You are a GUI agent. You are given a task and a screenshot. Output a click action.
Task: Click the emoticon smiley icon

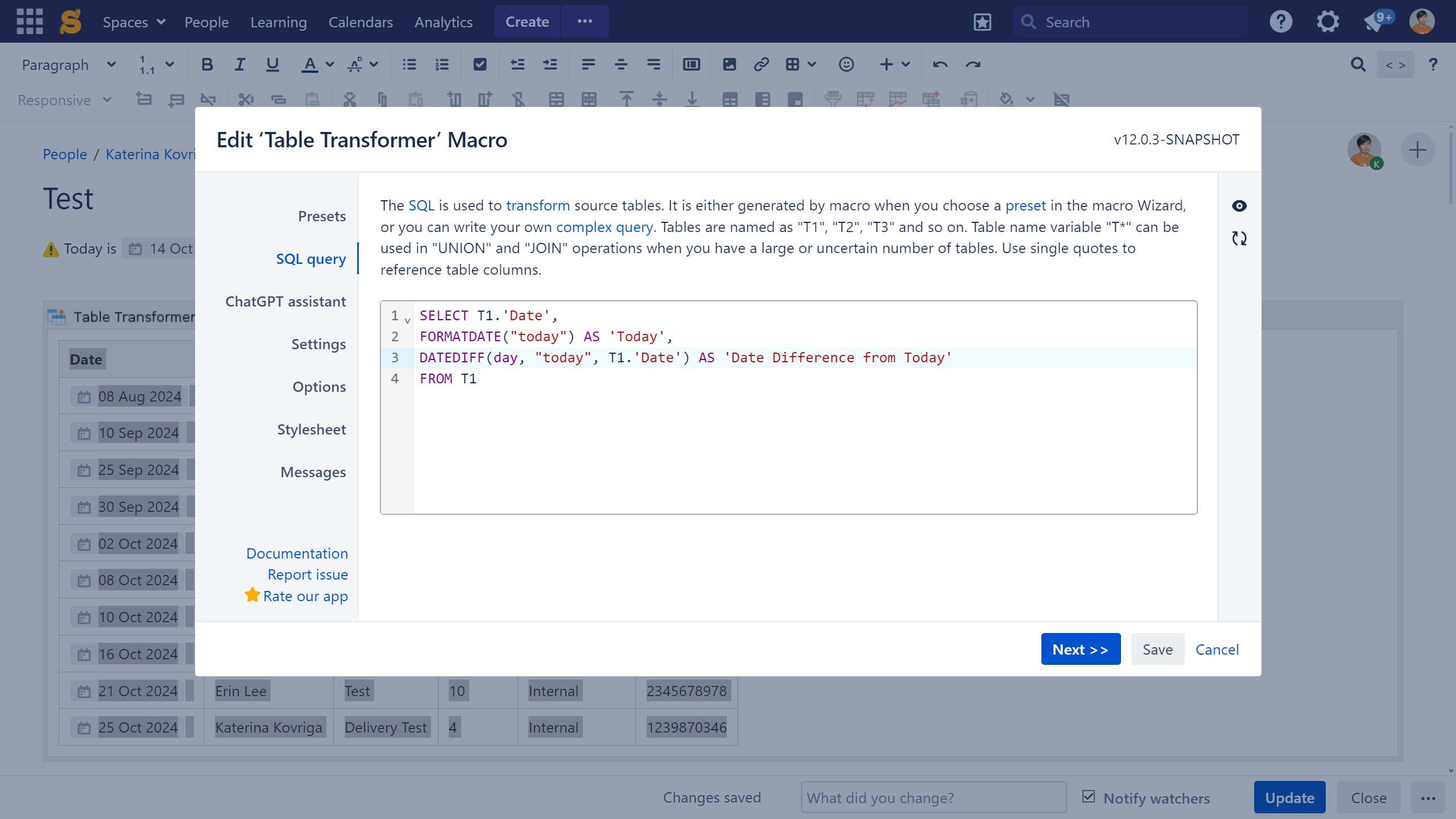pyautogui.click(x=846, y=65)
